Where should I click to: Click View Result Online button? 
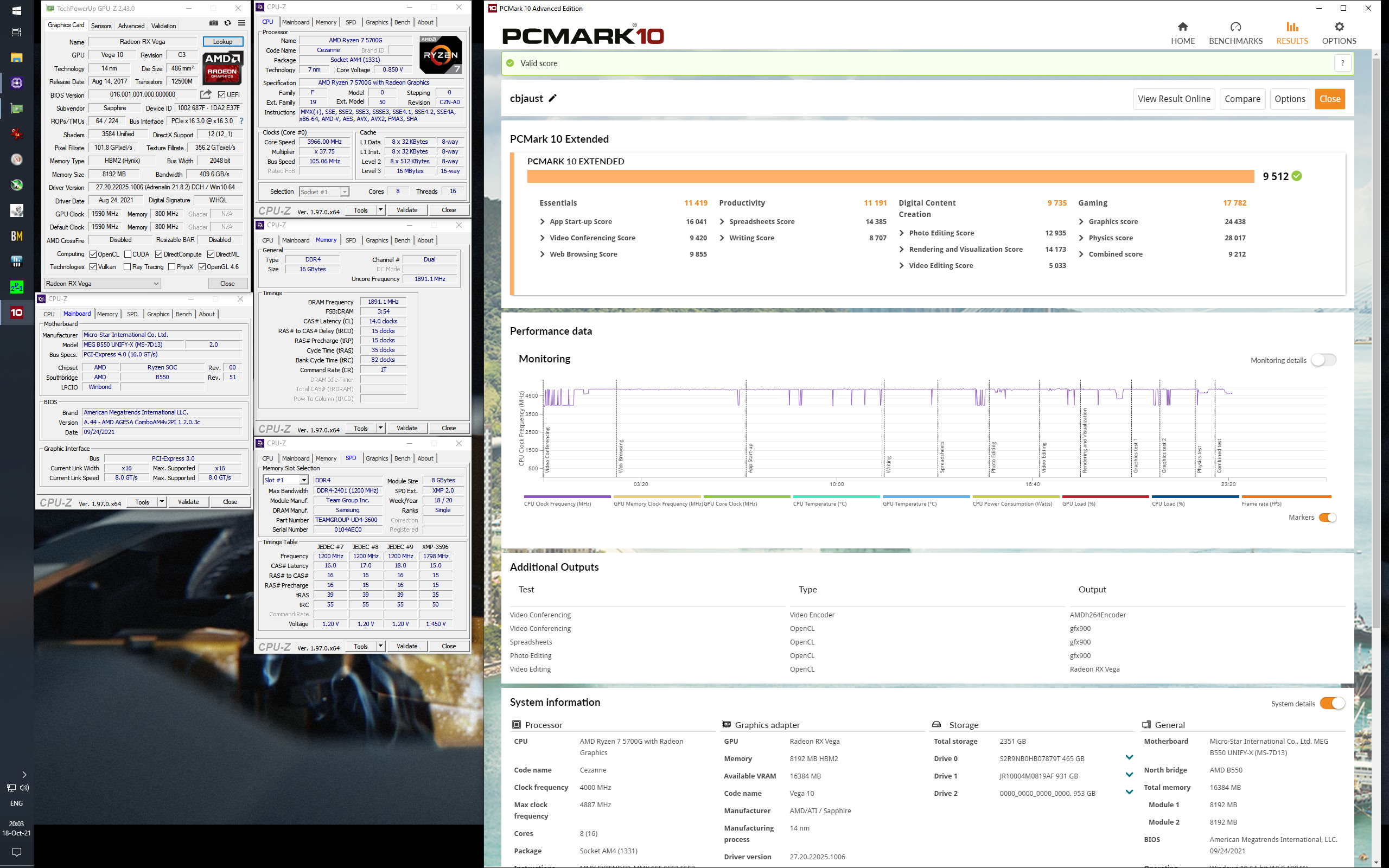[x=1174, y=99]
